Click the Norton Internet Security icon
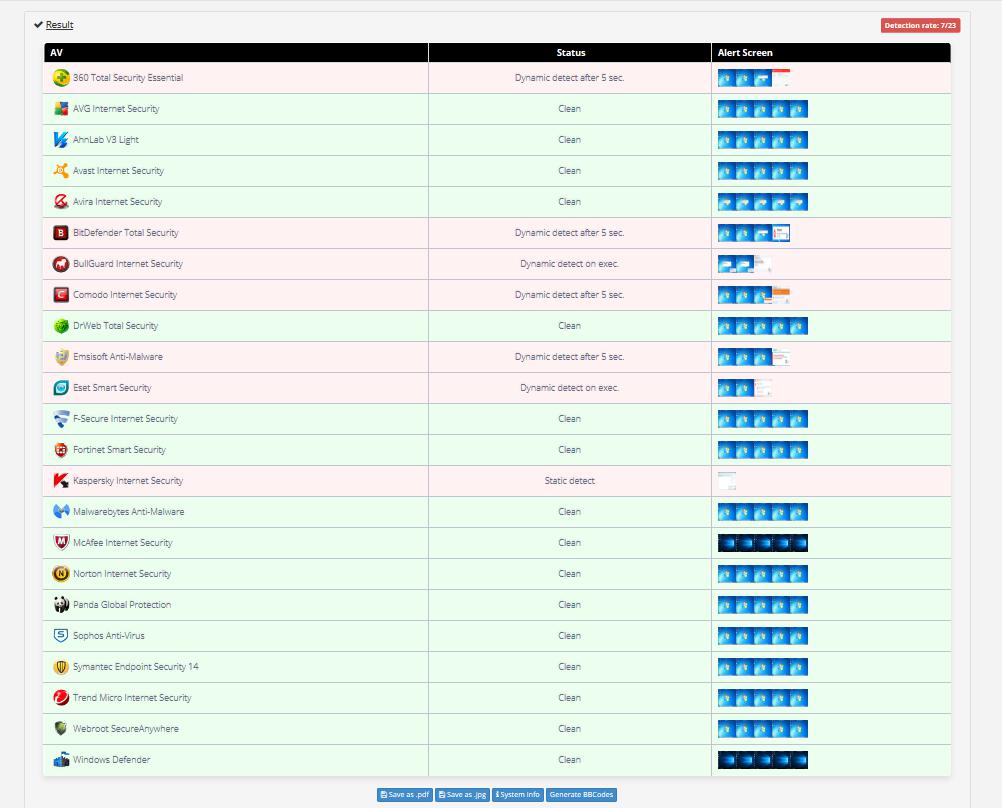The width and height of the screenshot is (1002, 808). click(61, 573)
